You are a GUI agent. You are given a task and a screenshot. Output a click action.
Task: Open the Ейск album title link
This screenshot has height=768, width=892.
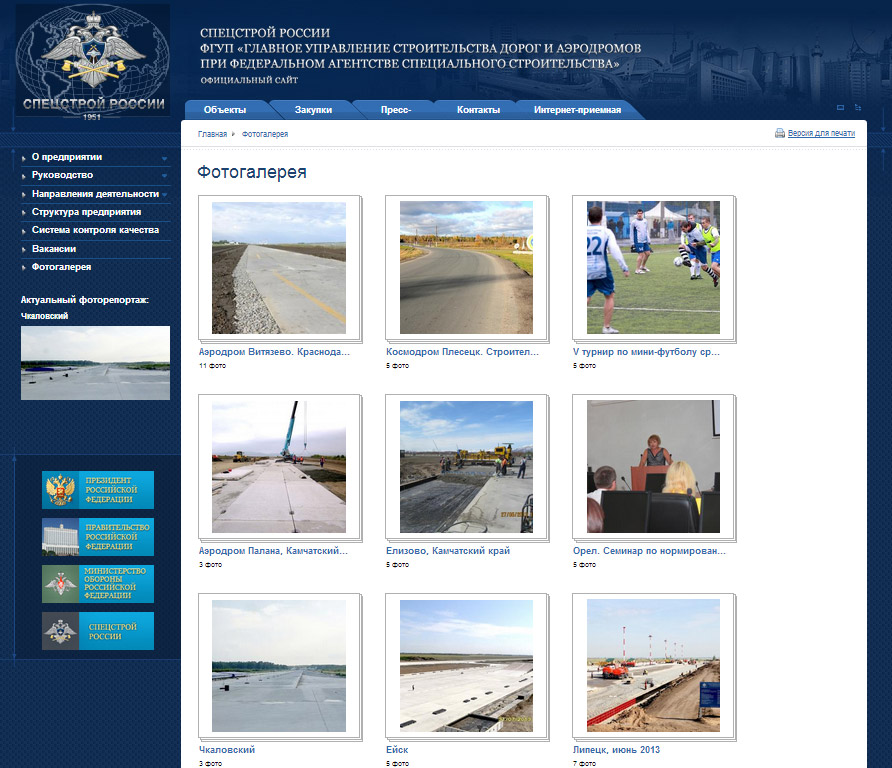(397, 750)
